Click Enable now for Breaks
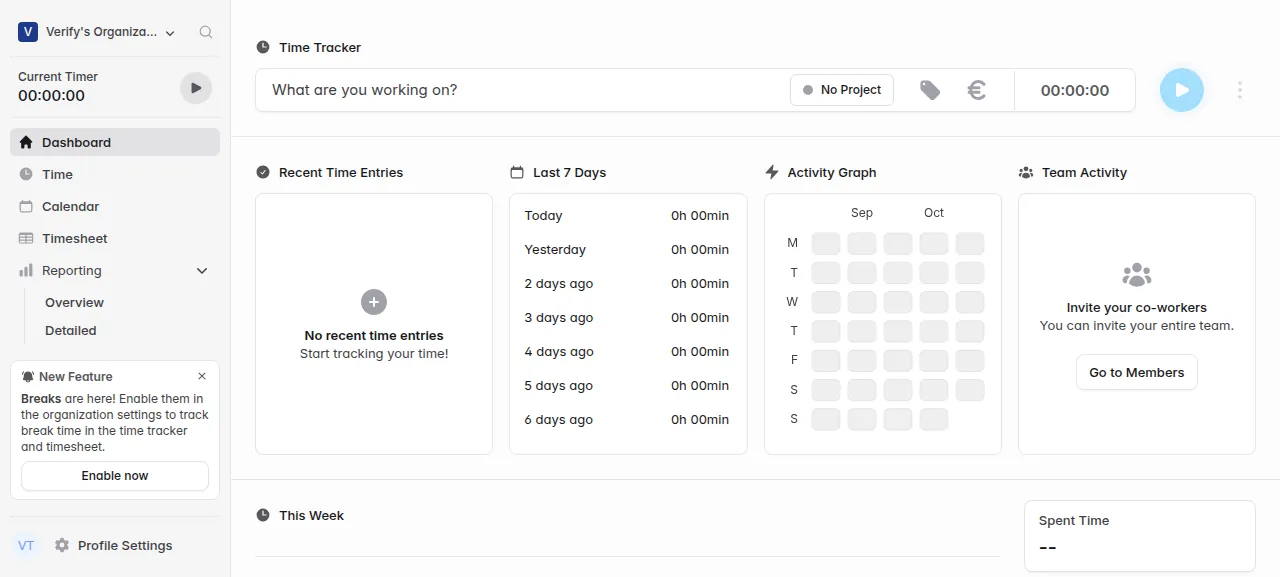 coord(115,476)
